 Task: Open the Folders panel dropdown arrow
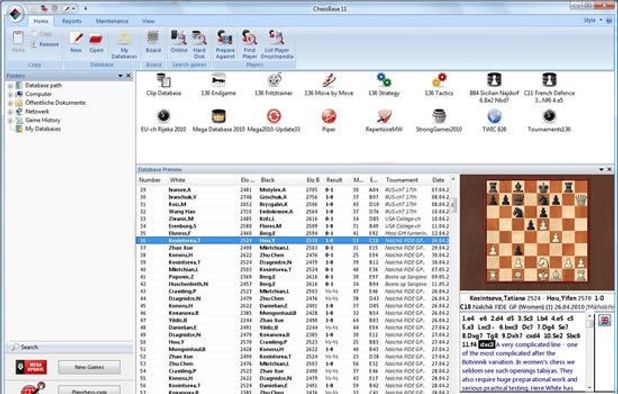point(121,76)
